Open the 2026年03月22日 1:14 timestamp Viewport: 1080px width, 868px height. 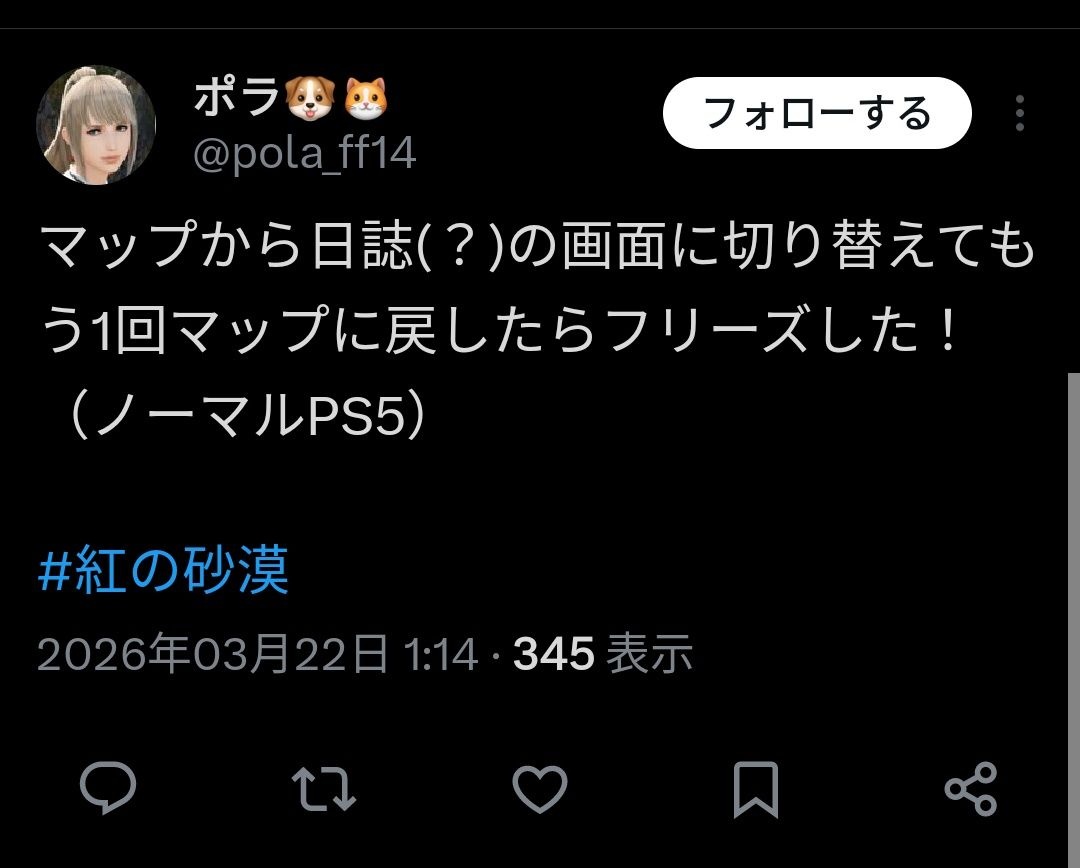pyautogui.click(x=258, y=653)
